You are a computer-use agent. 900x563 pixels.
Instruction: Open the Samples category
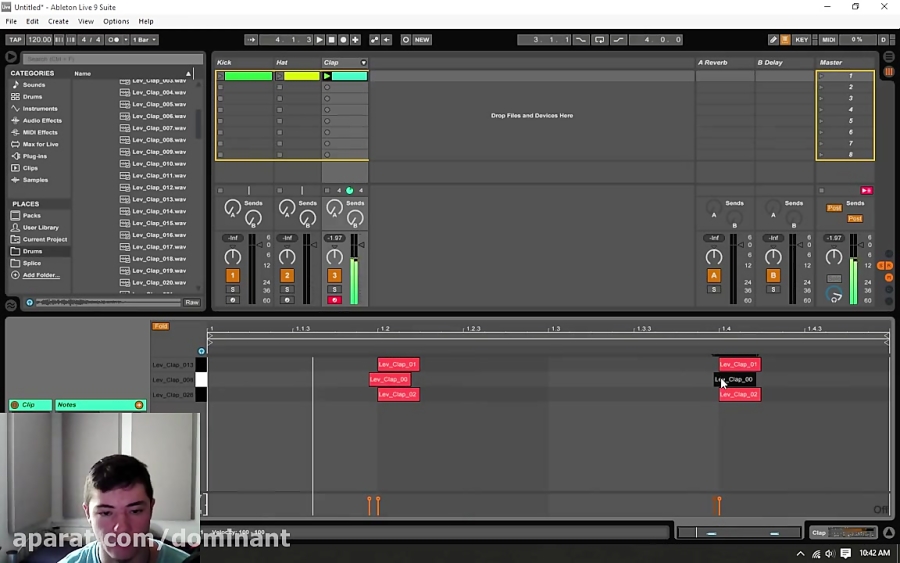[35, 180]
